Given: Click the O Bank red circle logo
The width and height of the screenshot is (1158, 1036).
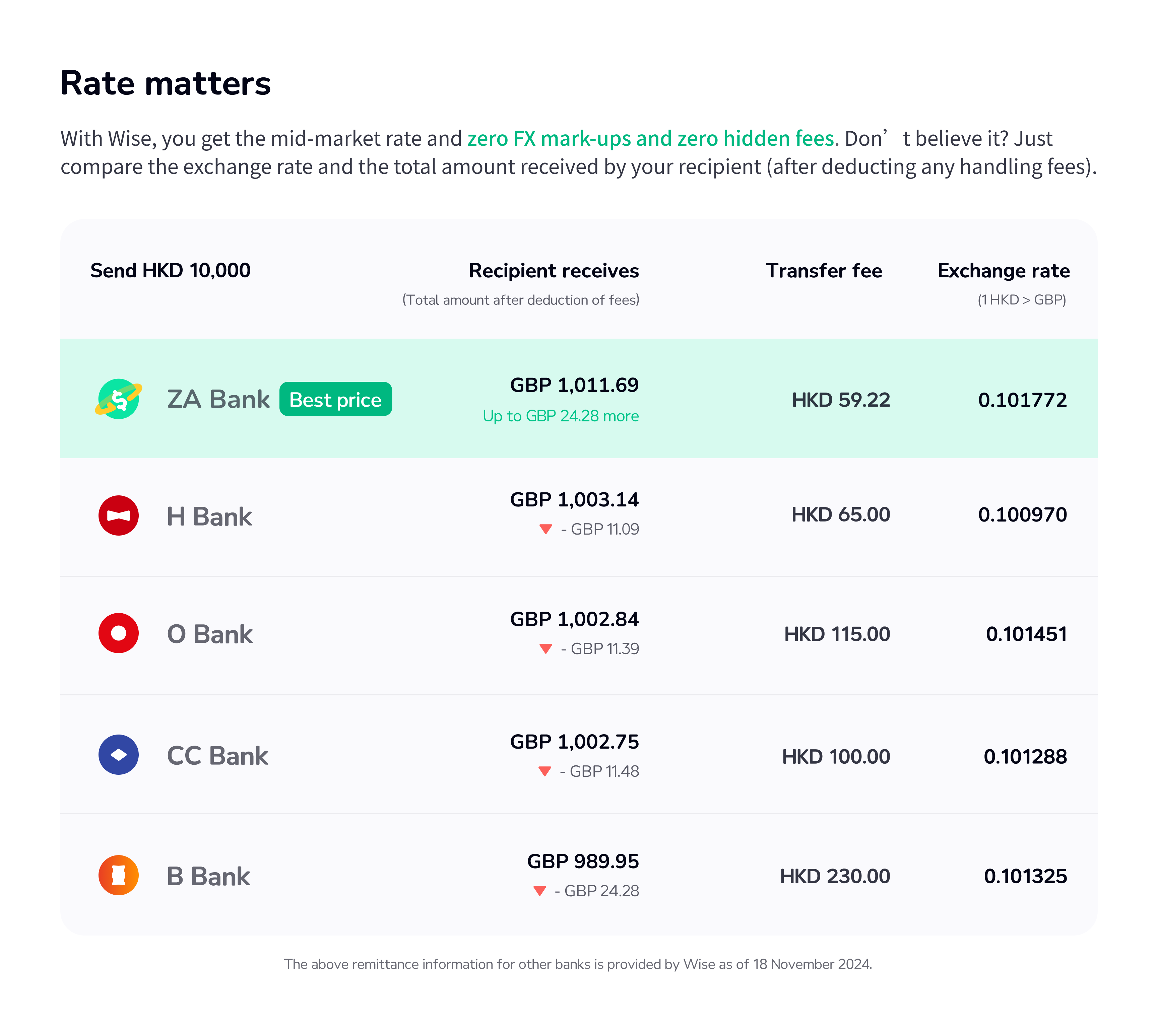Looking at the screenshot, I should point(118,633).
